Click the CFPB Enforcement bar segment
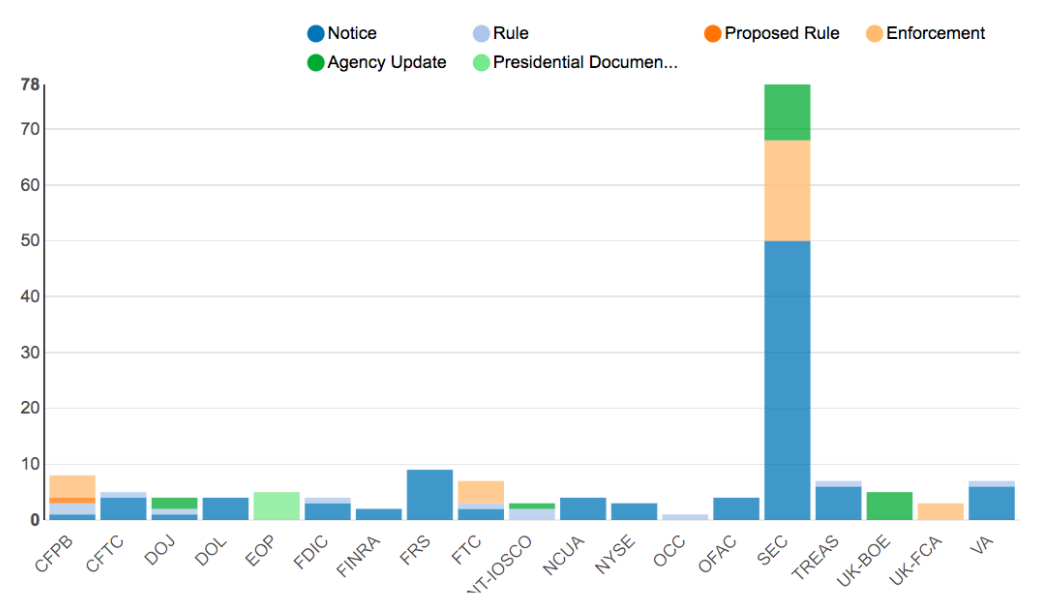Image resolution: width=1039 pixels, height=600 pixels. (x=72, y=486)
